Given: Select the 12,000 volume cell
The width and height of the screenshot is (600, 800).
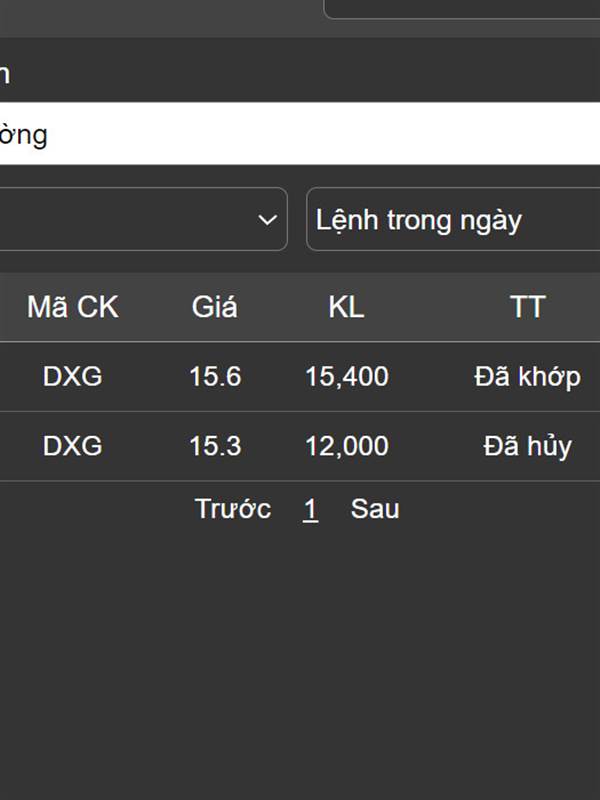Looking at the screenshot, I should point(347,446).
